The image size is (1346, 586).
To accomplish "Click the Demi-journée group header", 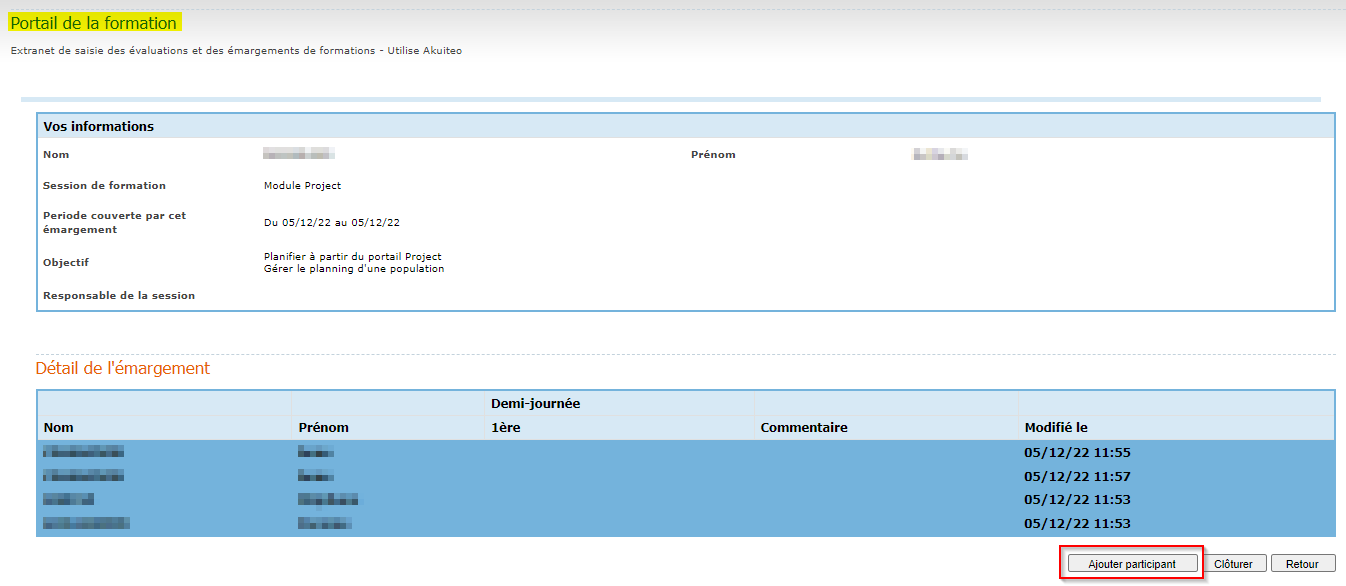I will 535,404.
